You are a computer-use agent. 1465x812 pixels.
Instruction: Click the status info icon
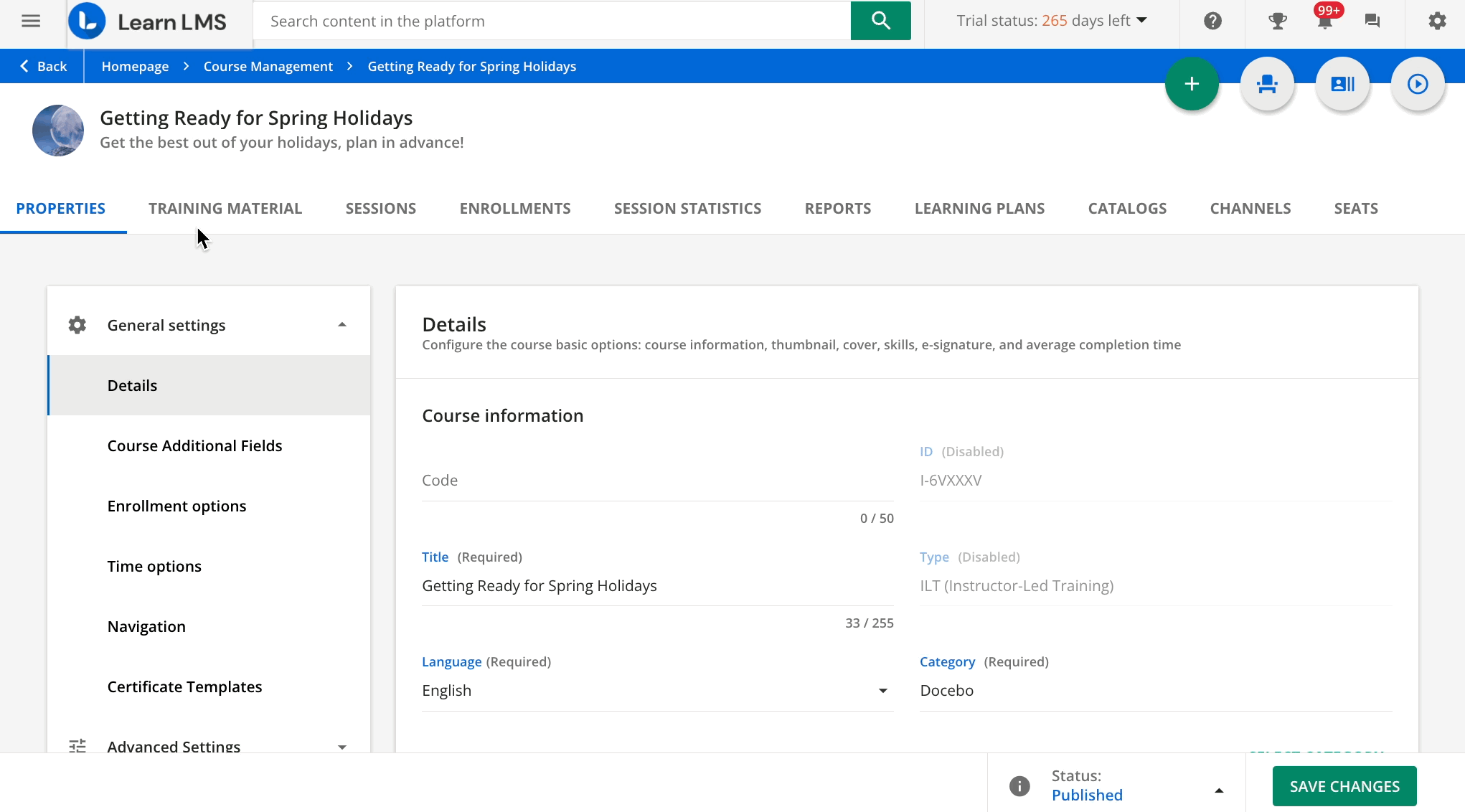click(x=1019, y=785)
